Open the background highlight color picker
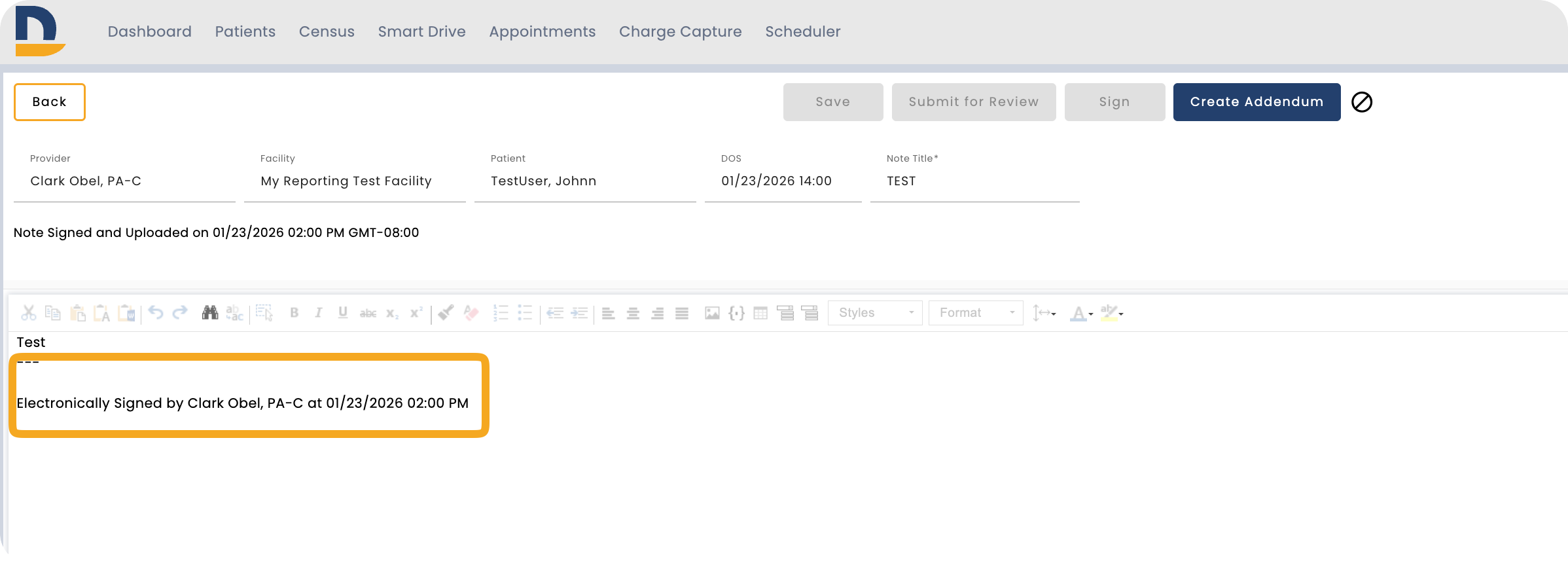Viewport: 1568px width, 563px height. [1112, 314]
